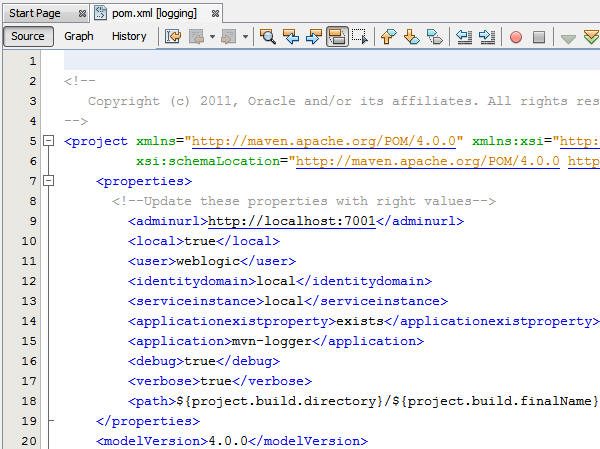Click the opening <adminurl> tag
The image size is (600, 449).
(168, 221)
